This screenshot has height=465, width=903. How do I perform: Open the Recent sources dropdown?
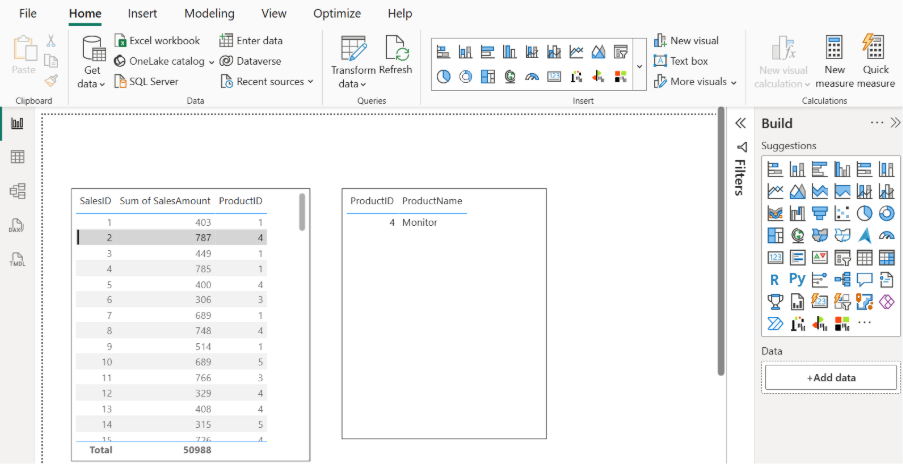[267, 82]
